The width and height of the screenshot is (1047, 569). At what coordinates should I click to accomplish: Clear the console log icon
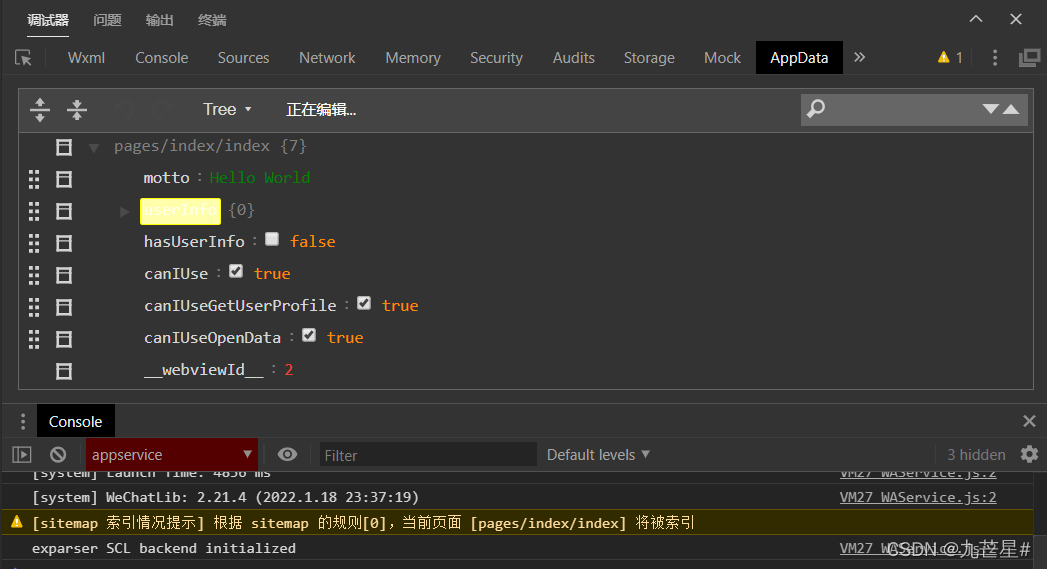point(58,455)
